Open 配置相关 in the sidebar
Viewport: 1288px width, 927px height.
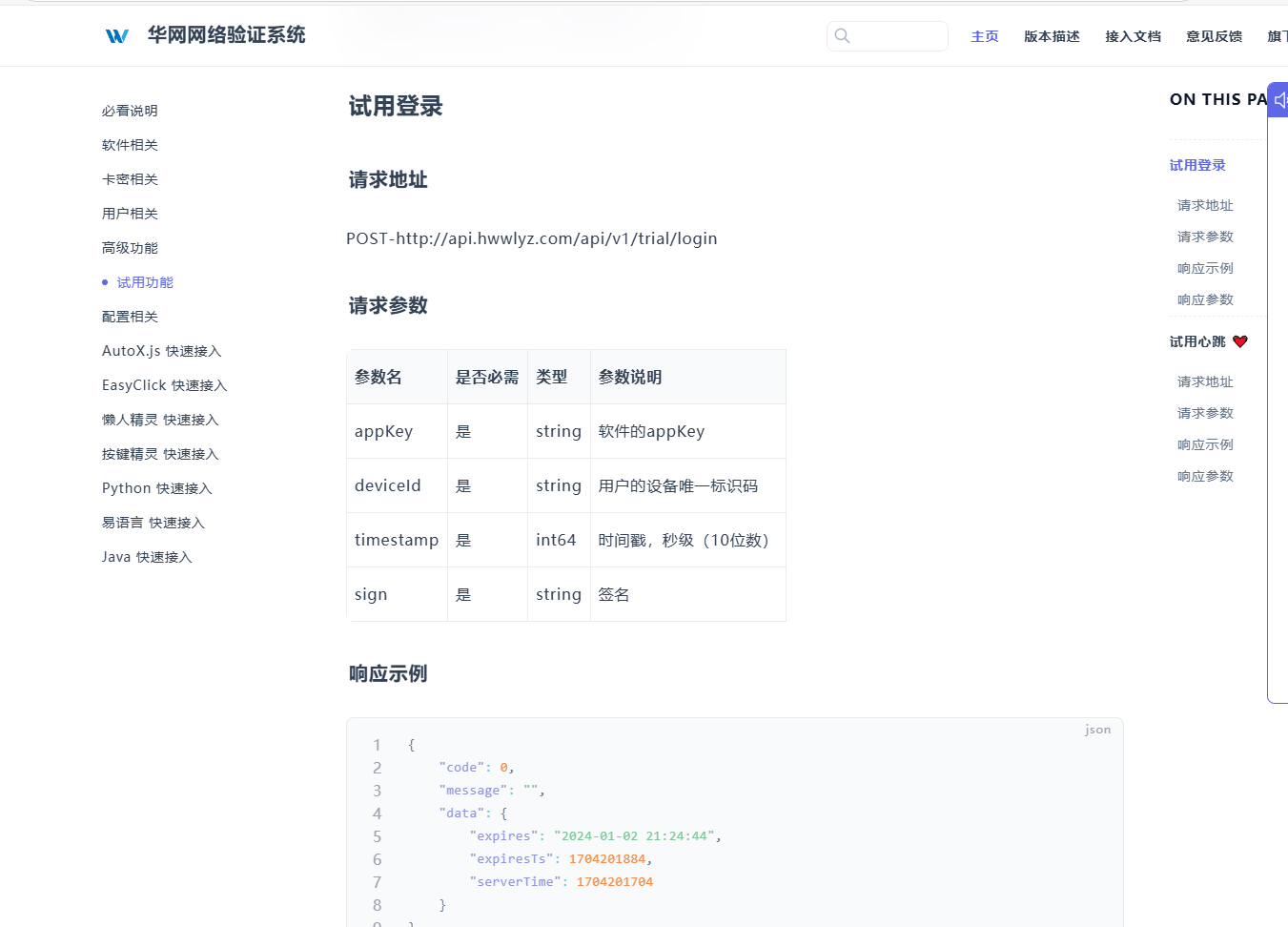130,317
